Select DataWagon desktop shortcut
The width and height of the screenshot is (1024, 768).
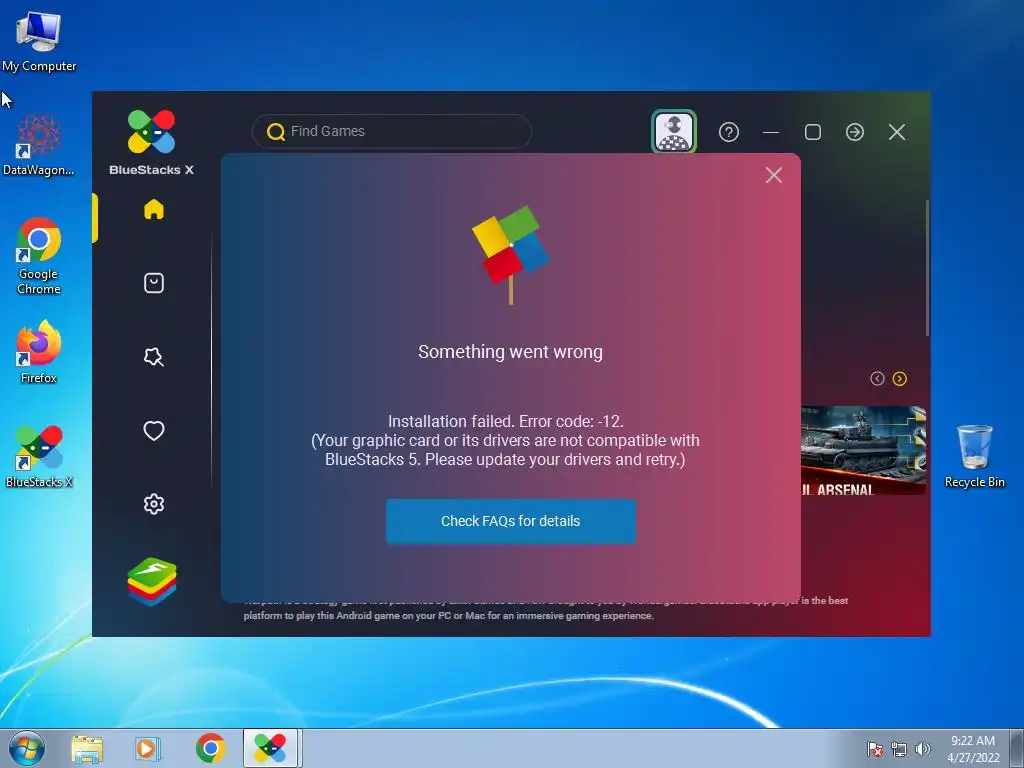(x=39, y=146)
